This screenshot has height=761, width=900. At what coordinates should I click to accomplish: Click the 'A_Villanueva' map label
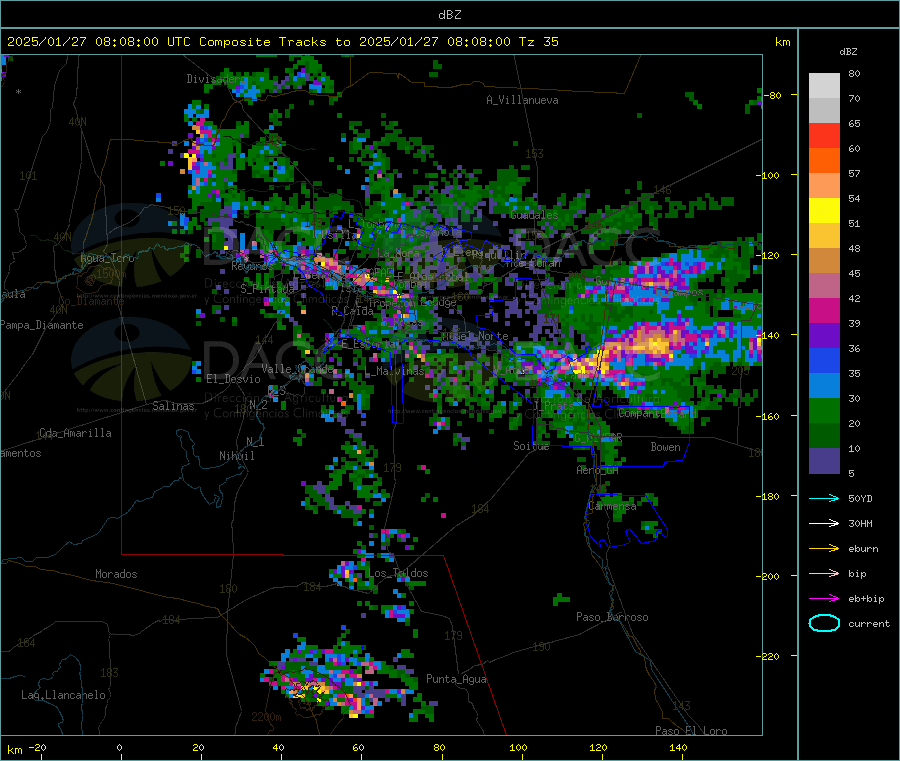[522, 100]
